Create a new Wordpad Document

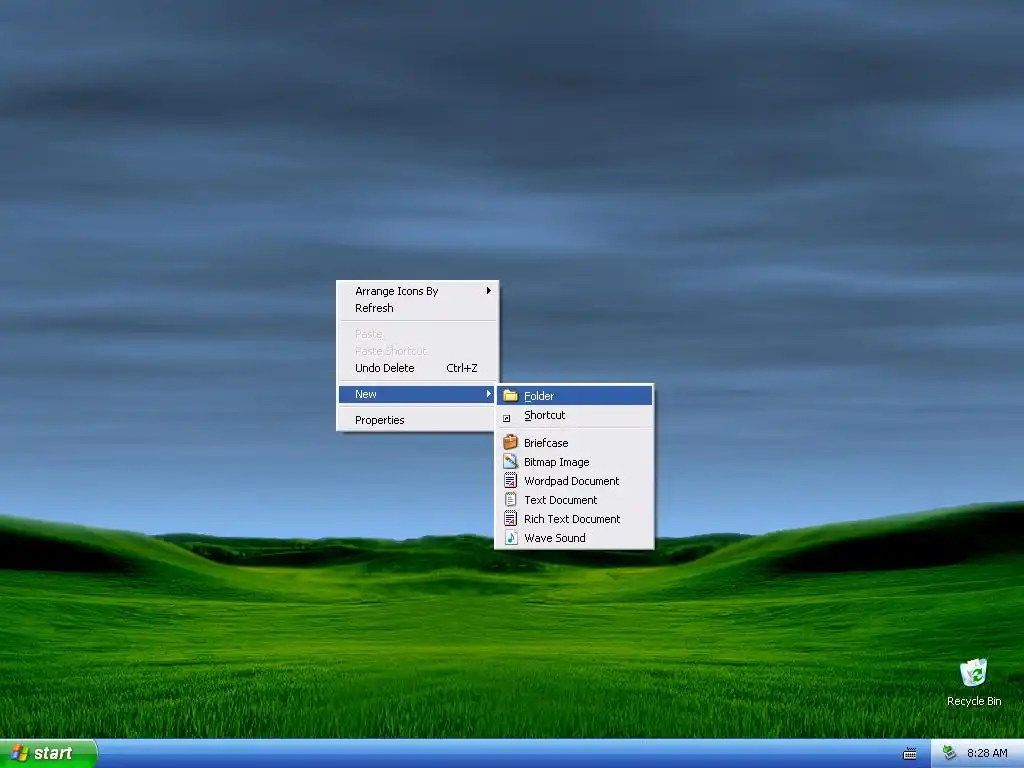pos(575,481)
